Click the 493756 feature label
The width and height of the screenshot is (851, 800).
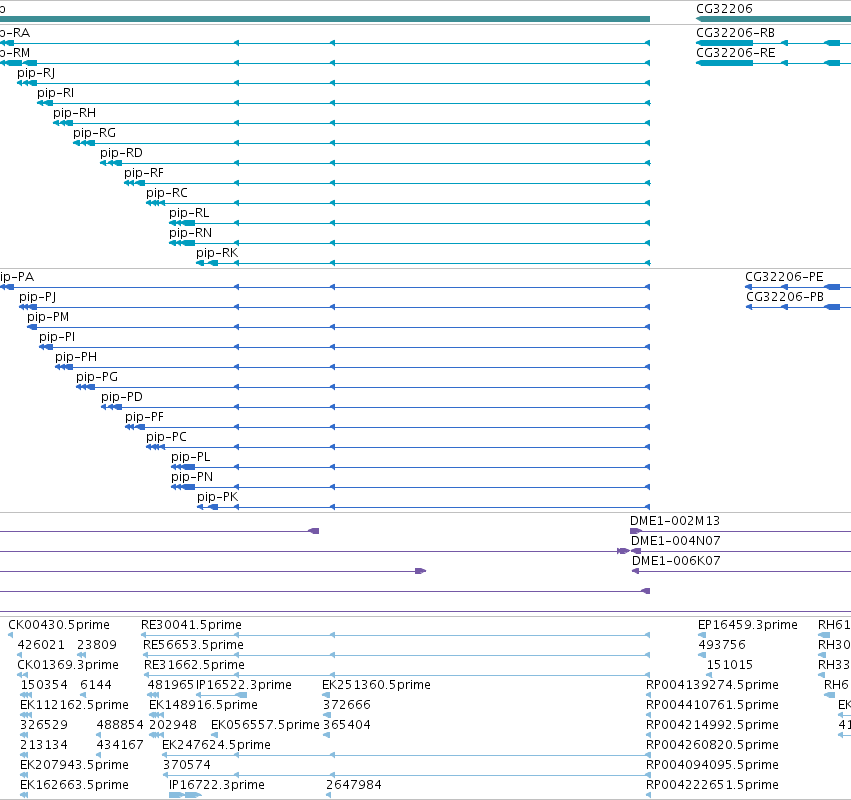[722, 645]
